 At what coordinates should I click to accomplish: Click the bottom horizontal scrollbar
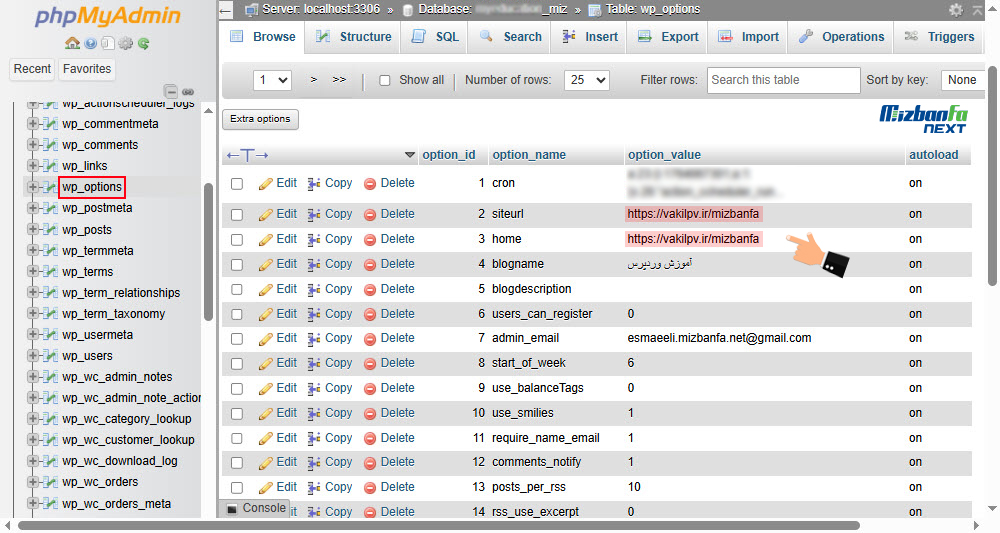coord(439,526)
